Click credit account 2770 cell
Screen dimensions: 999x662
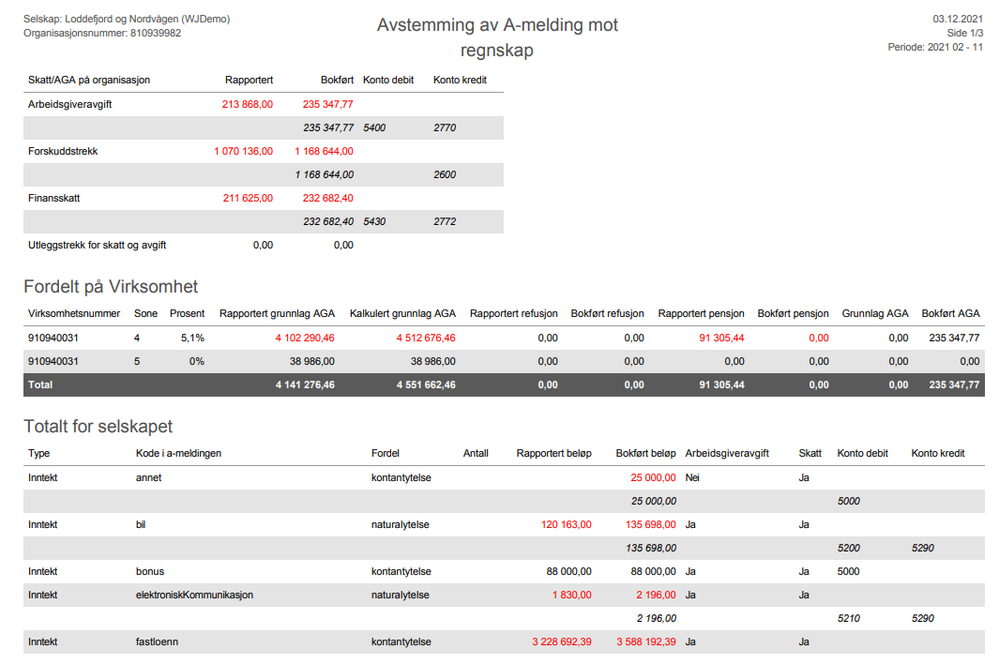[445, 128]
